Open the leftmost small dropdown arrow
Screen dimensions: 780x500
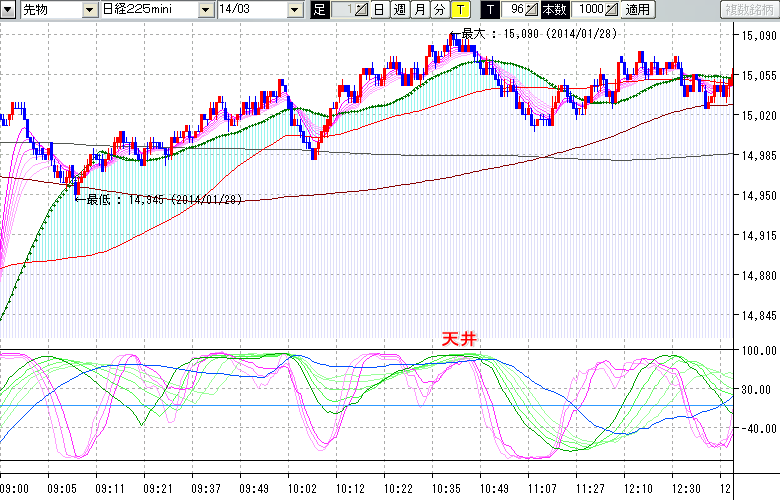click(8, 9)
